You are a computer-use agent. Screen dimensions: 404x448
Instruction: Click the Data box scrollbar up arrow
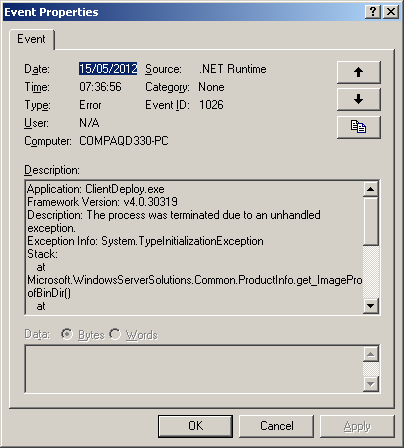point(371,354)
